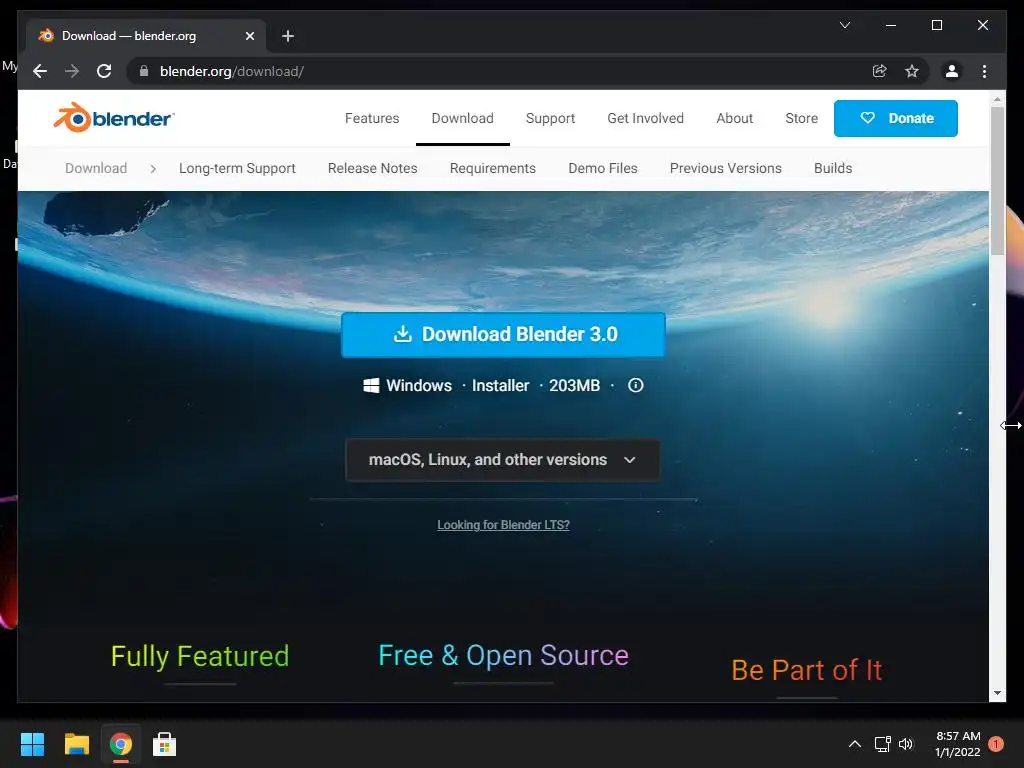Expand macOS, Linux, and other versions
The image size is (1024, 768).
(502, 460)
